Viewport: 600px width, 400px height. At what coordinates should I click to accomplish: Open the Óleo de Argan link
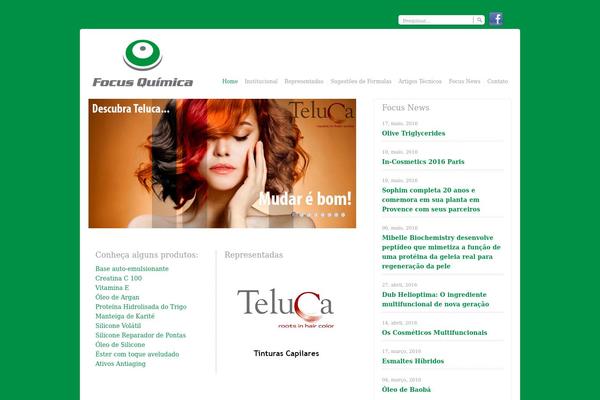click(117, 297)
